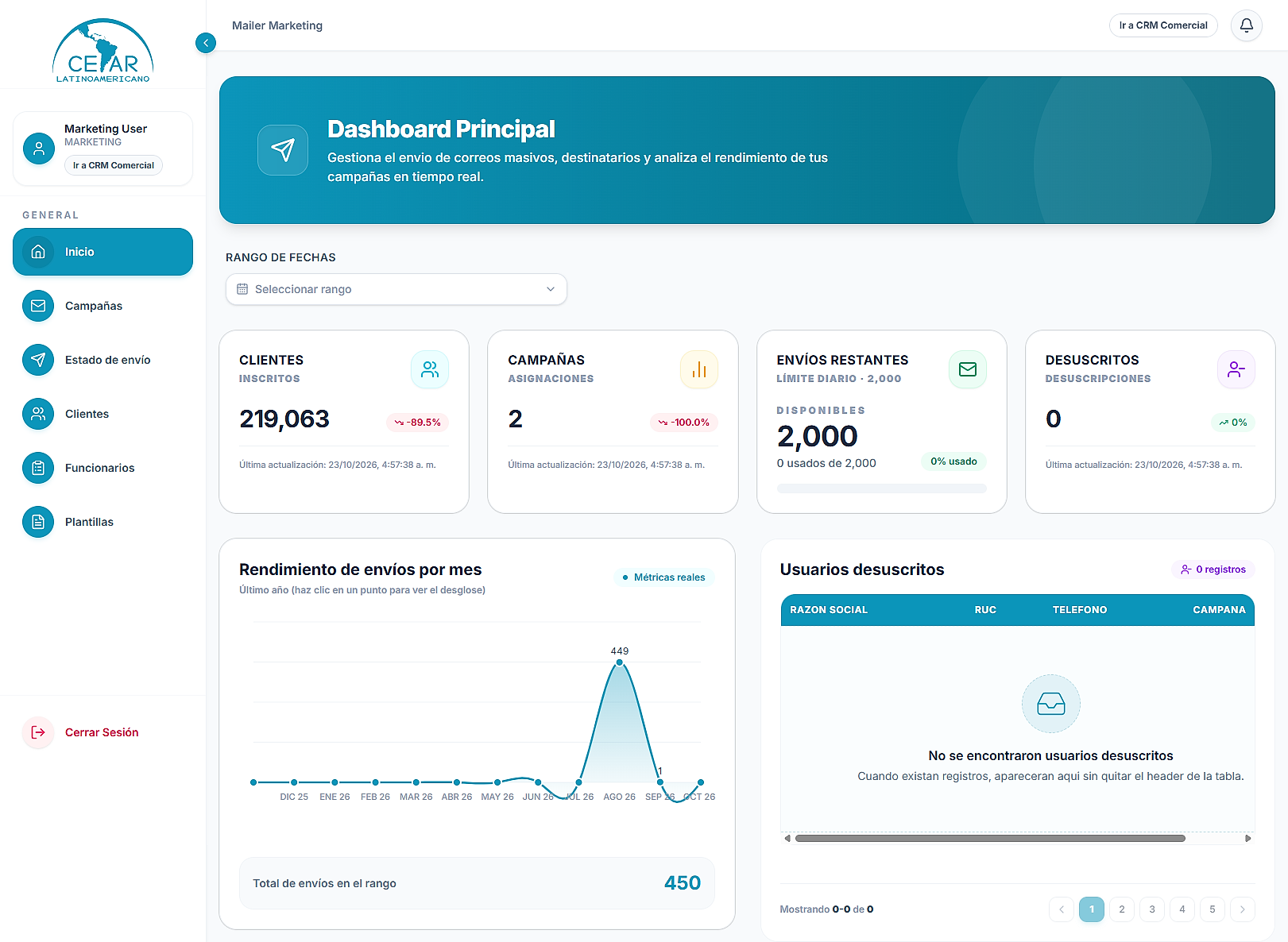Click the empty inbox tray icon
This screenshot has width=1288, height=942.
1051,704
